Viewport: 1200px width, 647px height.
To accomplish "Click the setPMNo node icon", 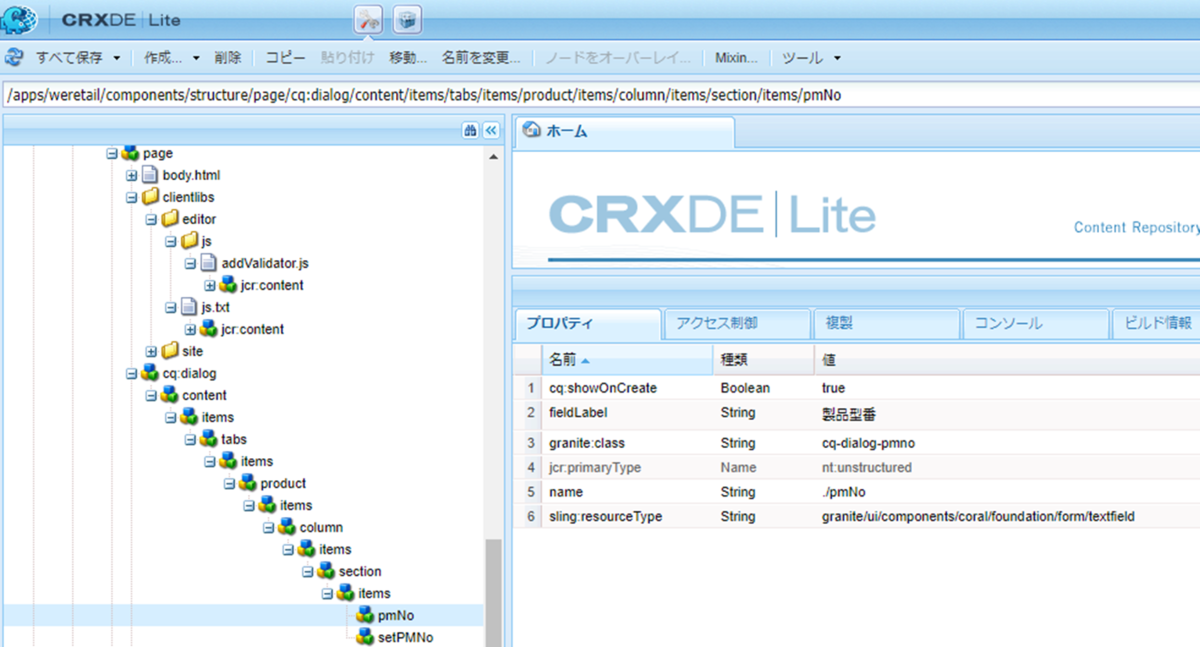I will (x=365, y=637).
